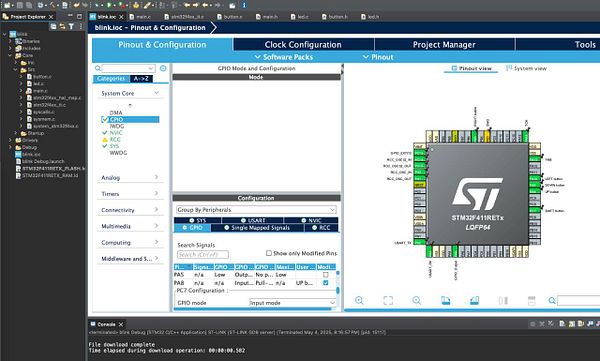Click the debug bug toolbar icon
Screen dimensions: 600x361
(x=97, y=5)
